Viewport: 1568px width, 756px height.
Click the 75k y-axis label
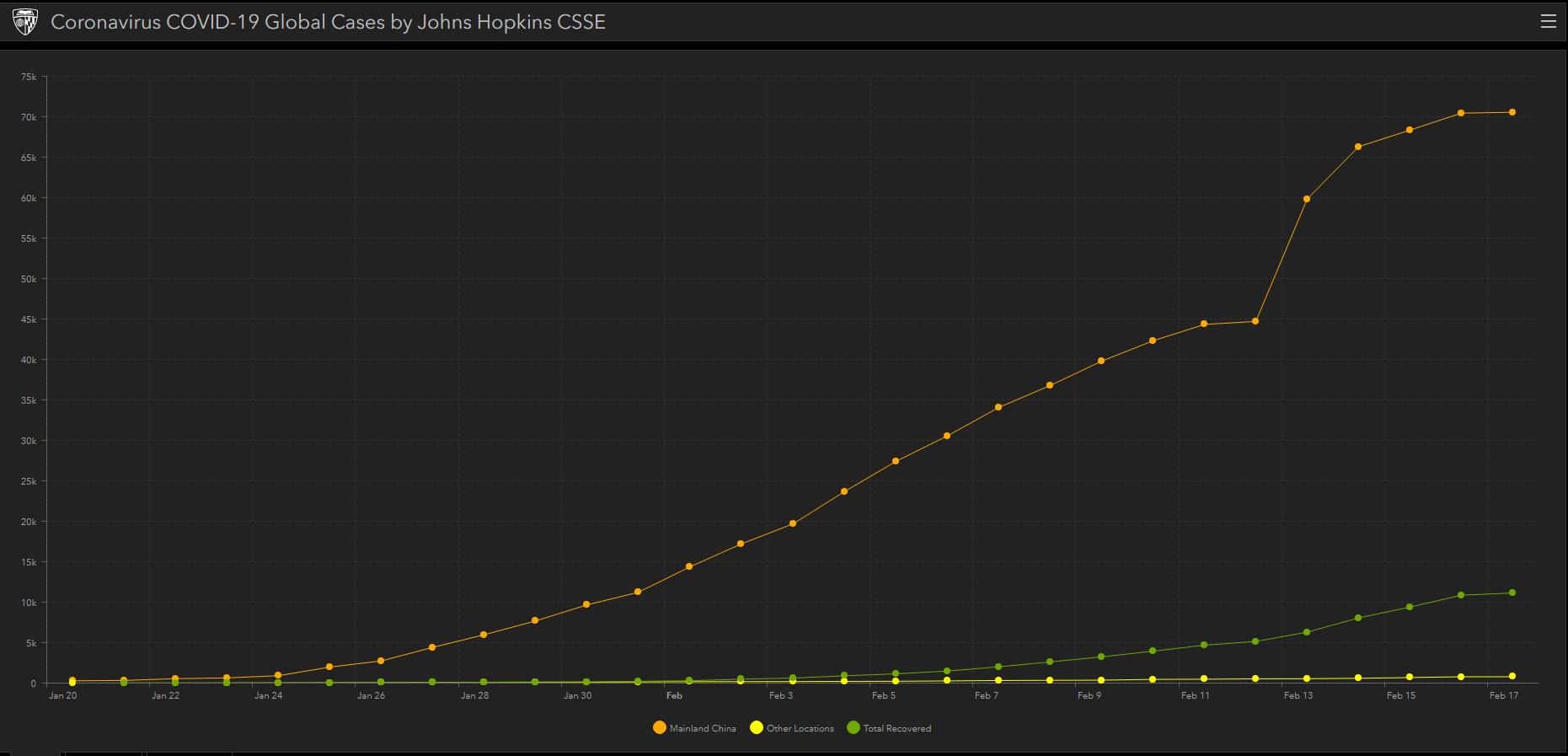[x=29, y=77]
